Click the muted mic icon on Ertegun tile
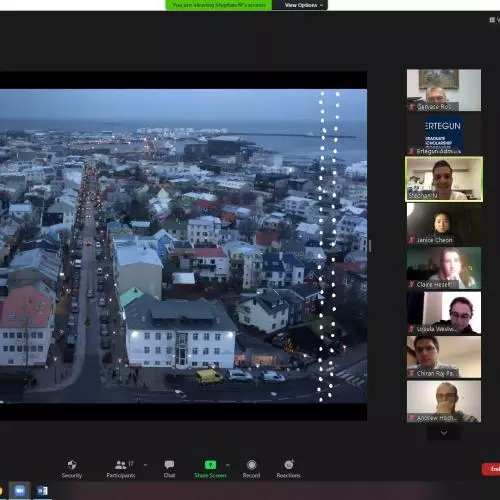Viewport: 500px width, 500px height. point(412,151)
